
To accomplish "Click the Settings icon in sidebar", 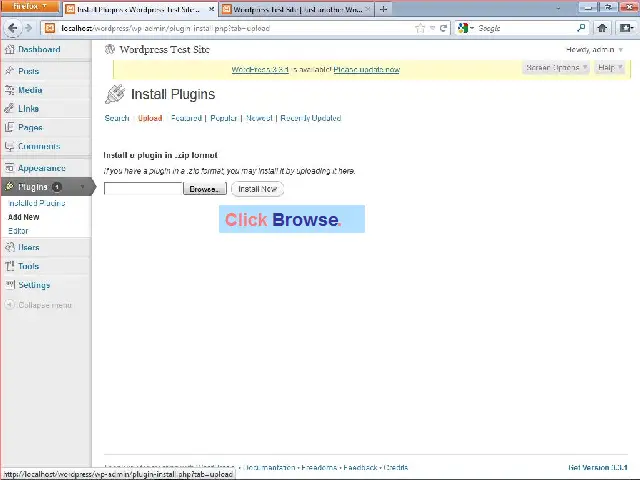I will pyautogui.click(x=9, y=285).
